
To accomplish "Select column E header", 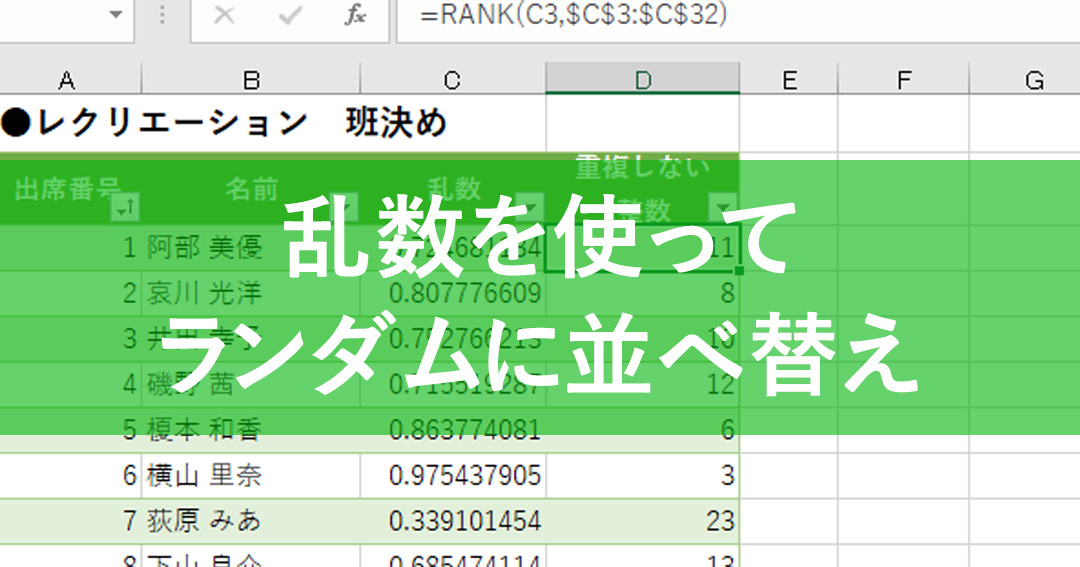I will (789, 79).
